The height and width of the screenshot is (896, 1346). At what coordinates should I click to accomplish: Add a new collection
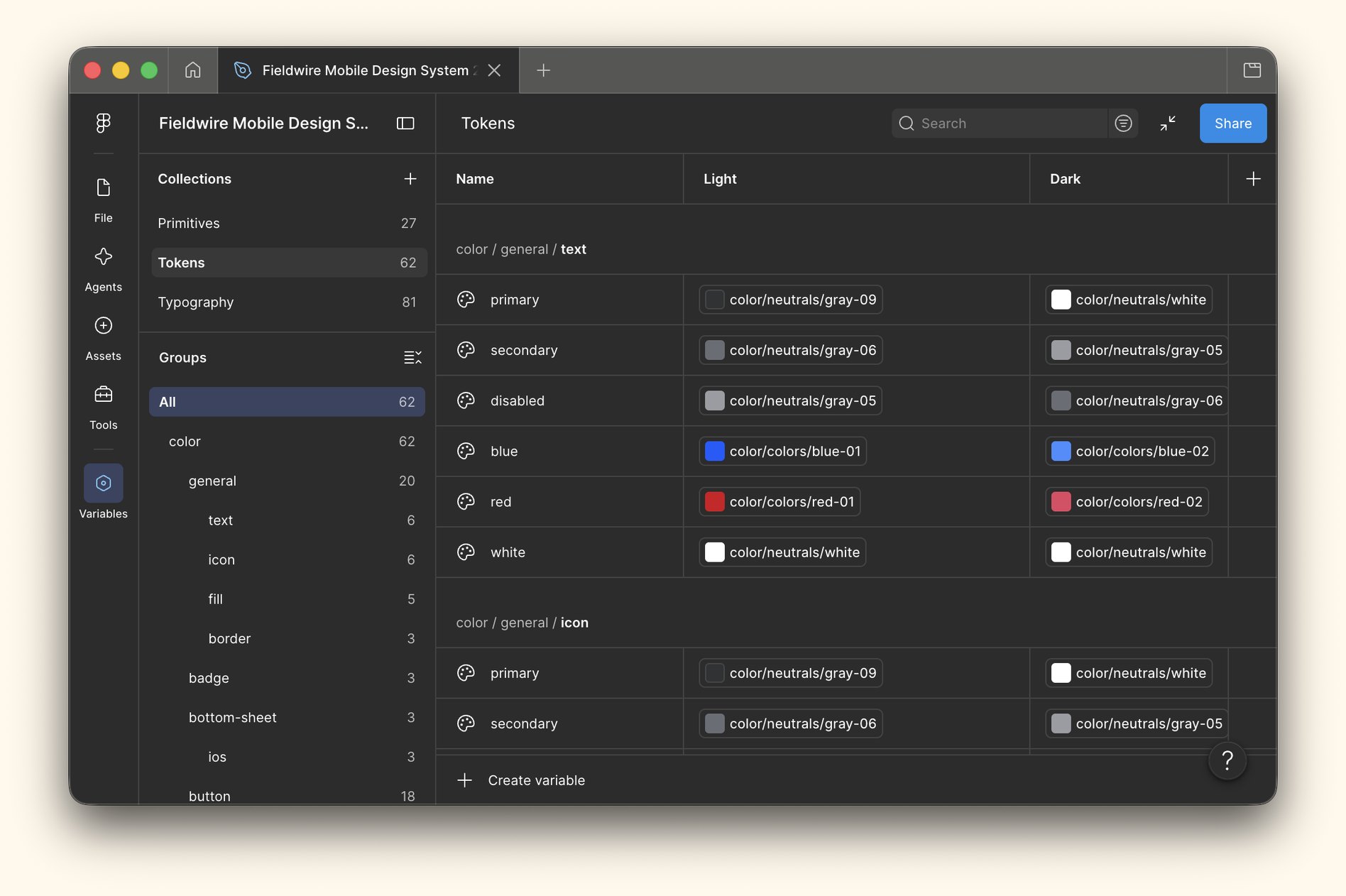pyautogui.click(x=410, y=179)
